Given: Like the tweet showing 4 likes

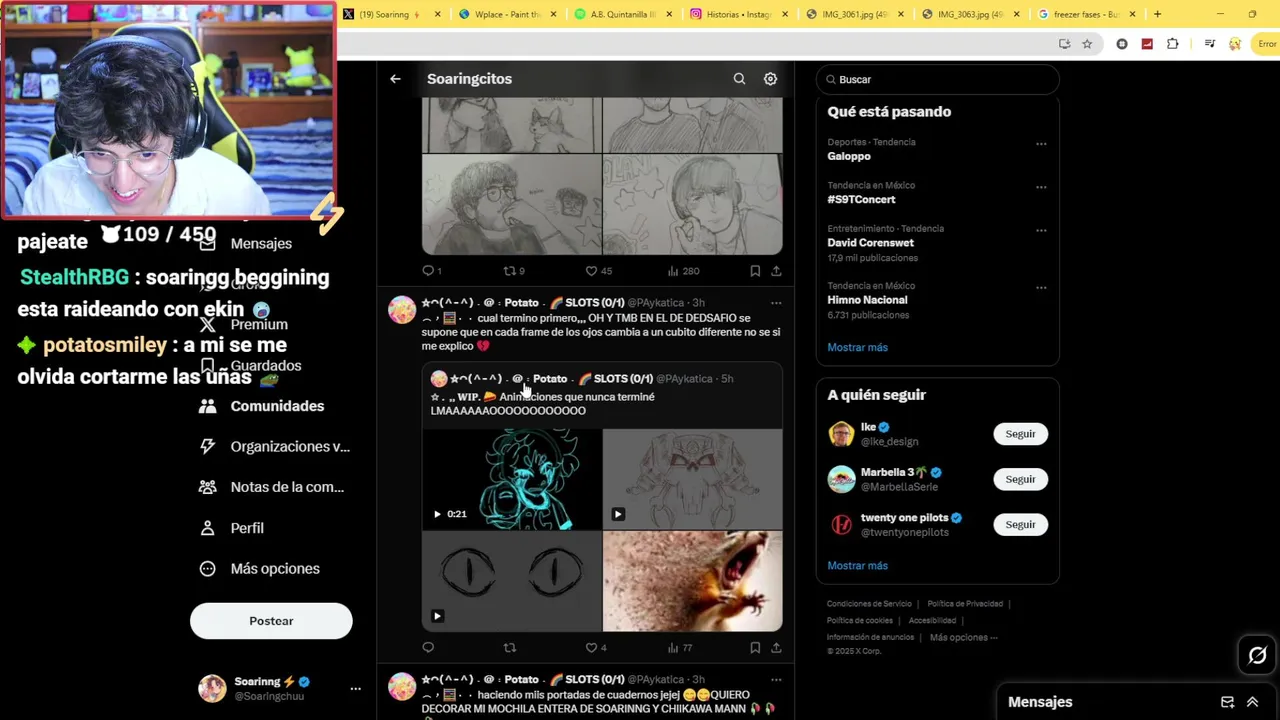Looking at the screenshot, I should (596, 648).
